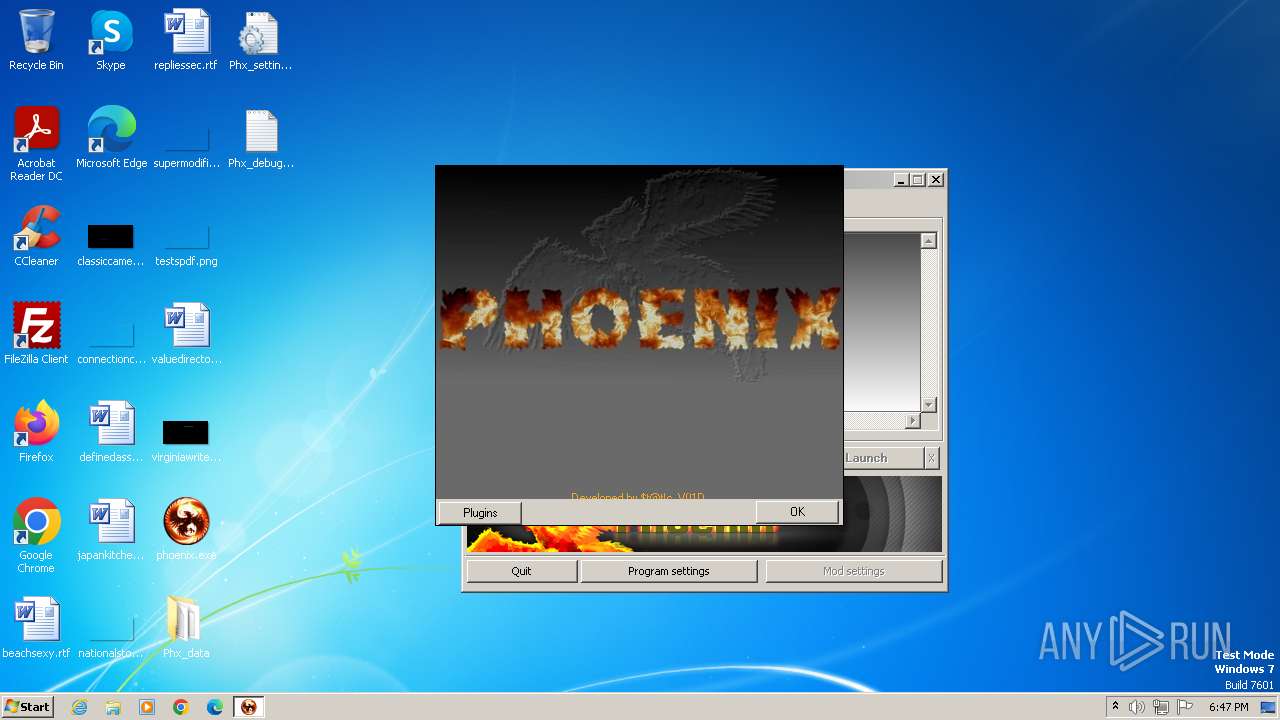Select FileZilla Client shortcut
This screenshot has height=720, width=1280.
(x=36, y=334)
